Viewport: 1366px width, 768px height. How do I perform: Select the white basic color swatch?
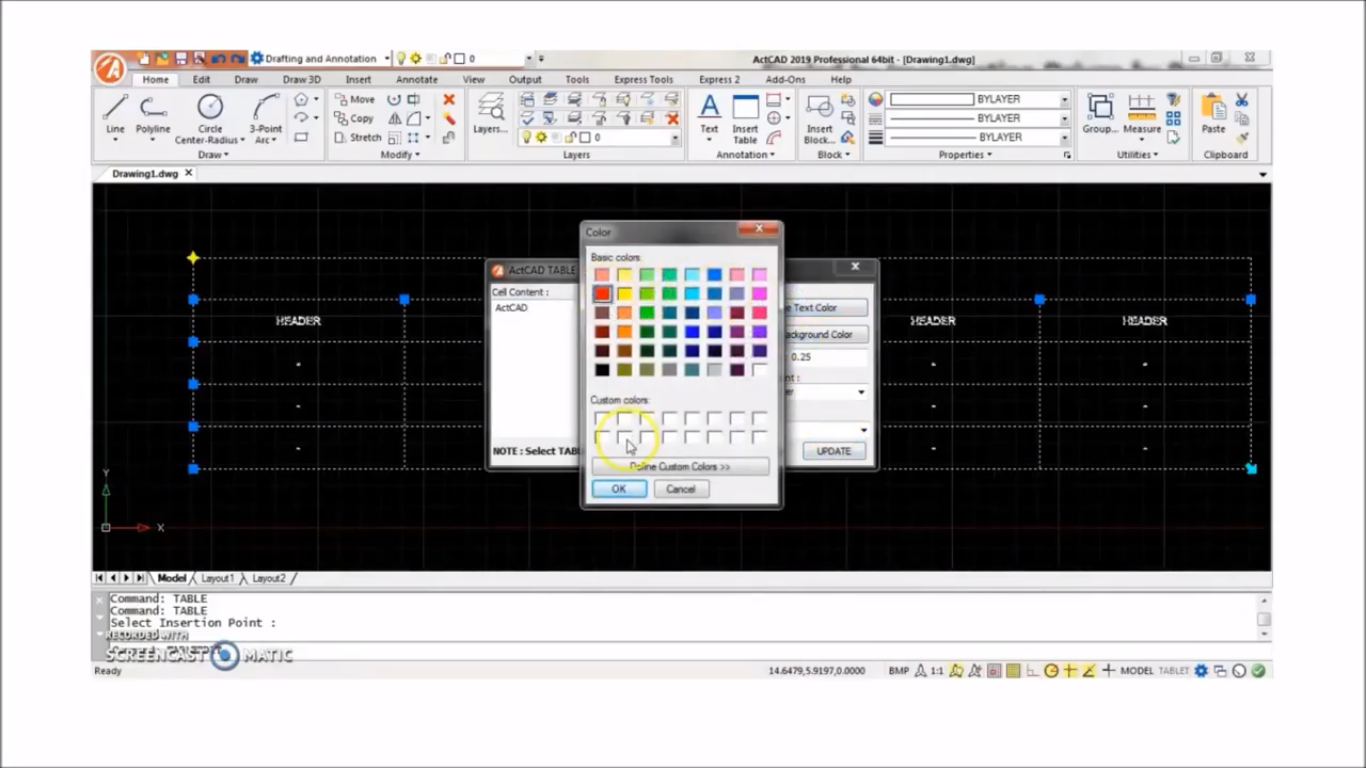tap(760, 370)
